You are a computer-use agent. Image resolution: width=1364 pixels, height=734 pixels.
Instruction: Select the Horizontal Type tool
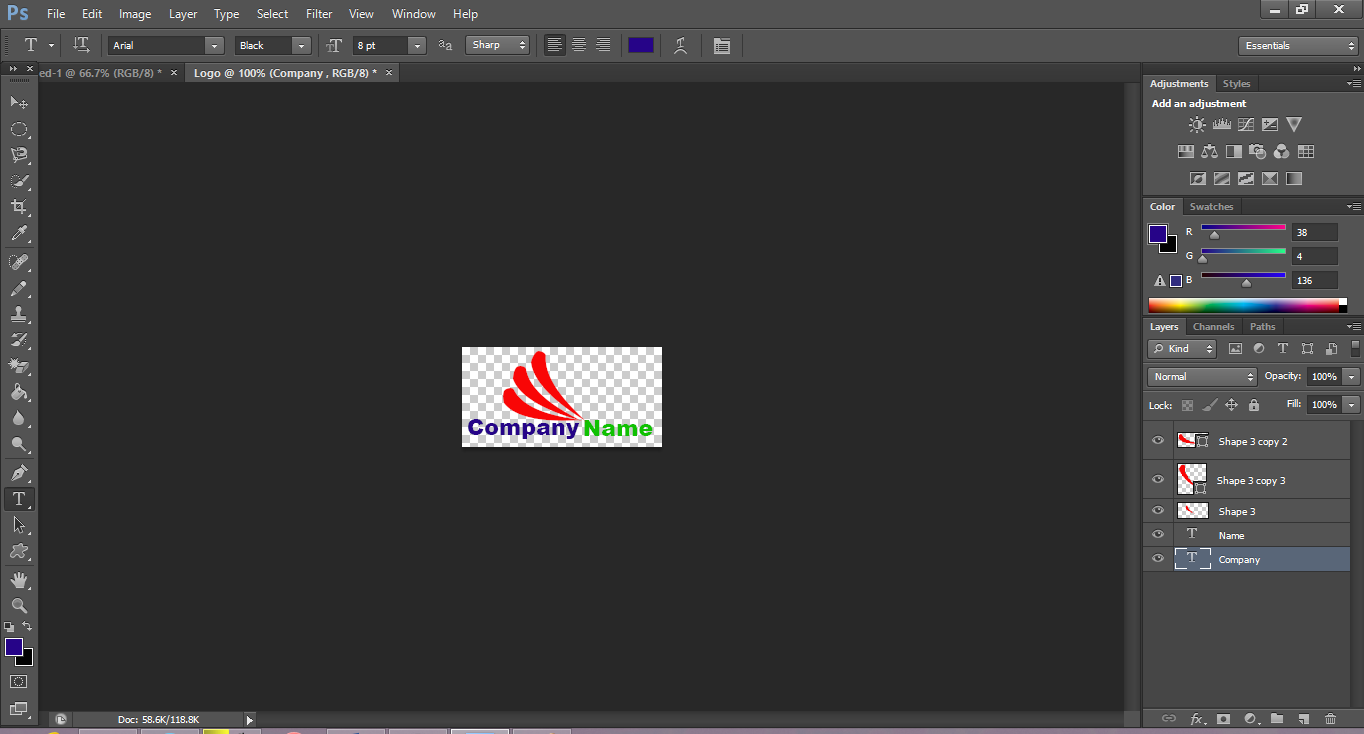coord(19,499)
